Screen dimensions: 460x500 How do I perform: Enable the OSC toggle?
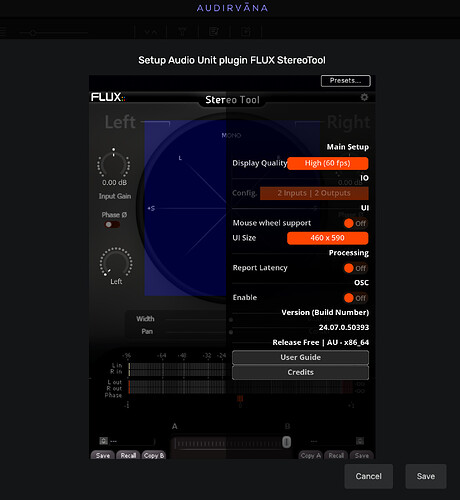(x=355, y=298)
